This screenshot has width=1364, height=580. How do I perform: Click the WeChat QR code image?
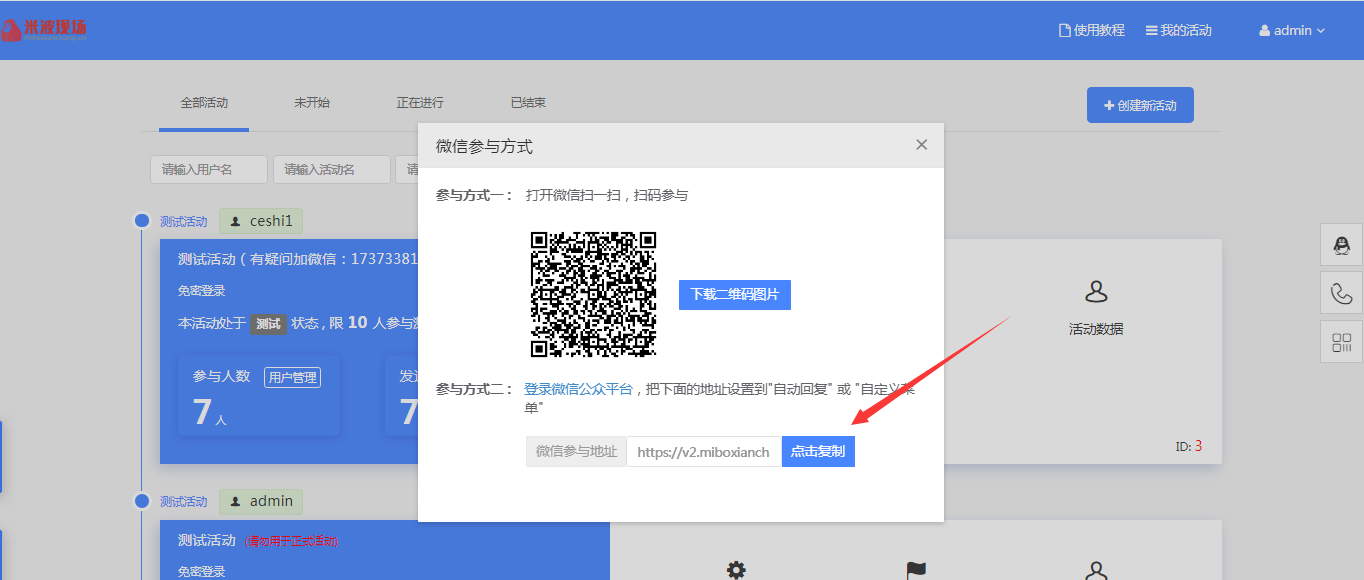[x=593, y=294]
